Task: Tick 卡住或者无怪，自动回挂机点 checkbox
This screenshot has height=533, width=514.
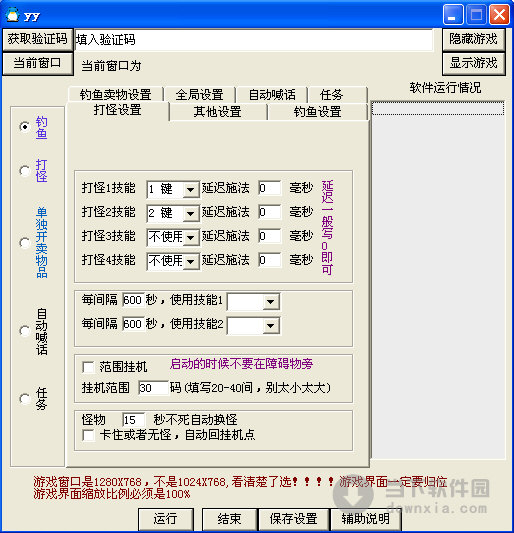Action: click(88, 435)
